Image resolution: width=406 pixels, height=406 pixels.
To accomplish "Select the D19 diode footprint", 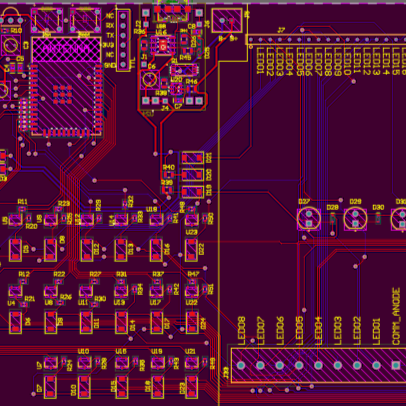I will click(x=192, y=192).
